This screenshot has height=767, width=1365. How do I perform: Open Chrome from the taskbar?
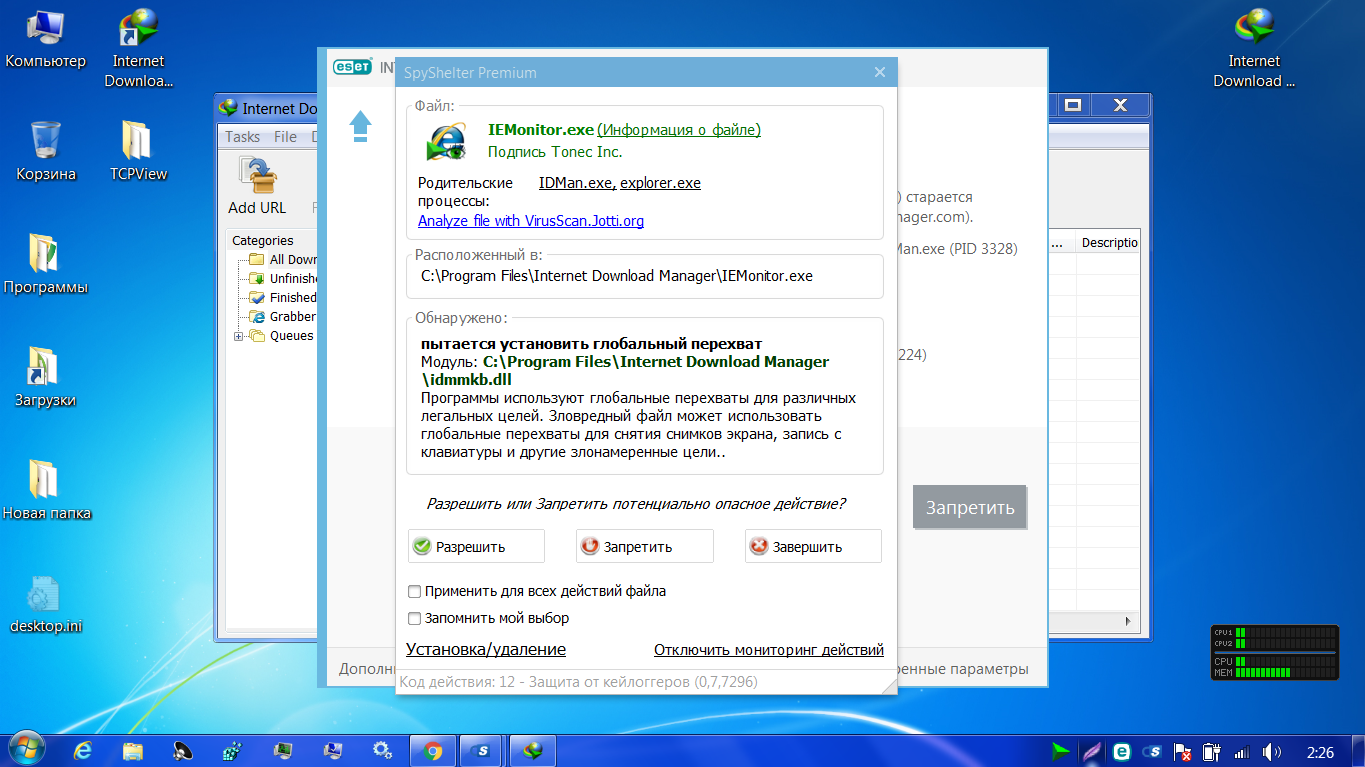click(432, 750)
